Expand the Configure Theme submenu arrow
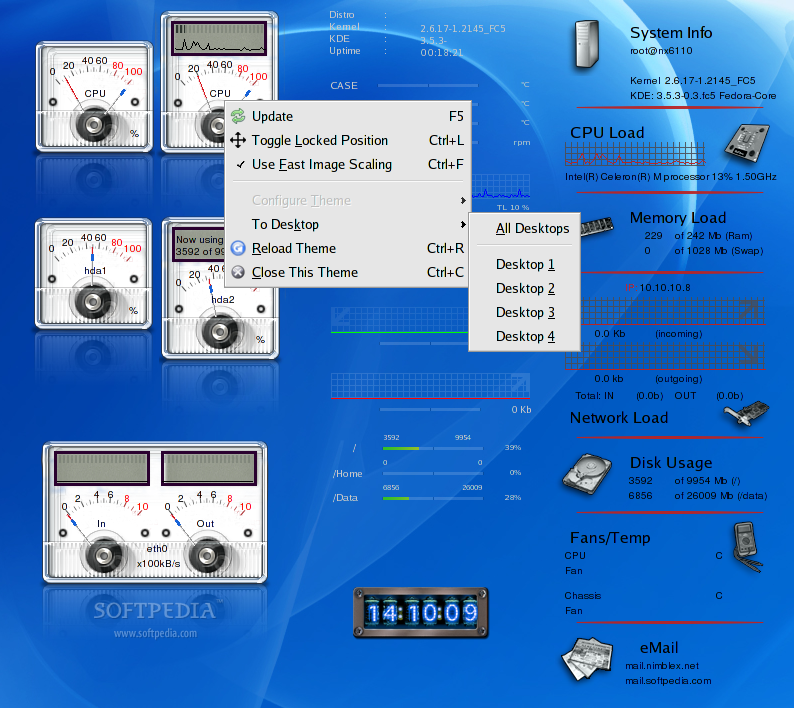The image size is (794, 708). coord(463,201)
